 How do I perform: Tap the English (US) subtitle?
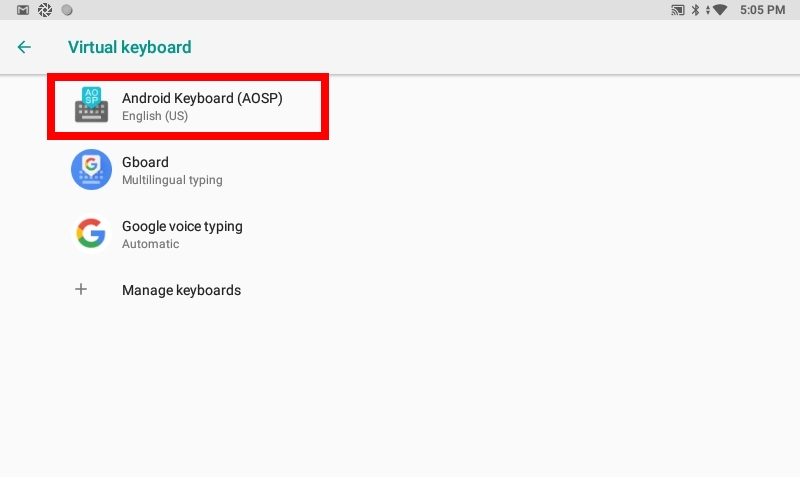tap(155, 116)
